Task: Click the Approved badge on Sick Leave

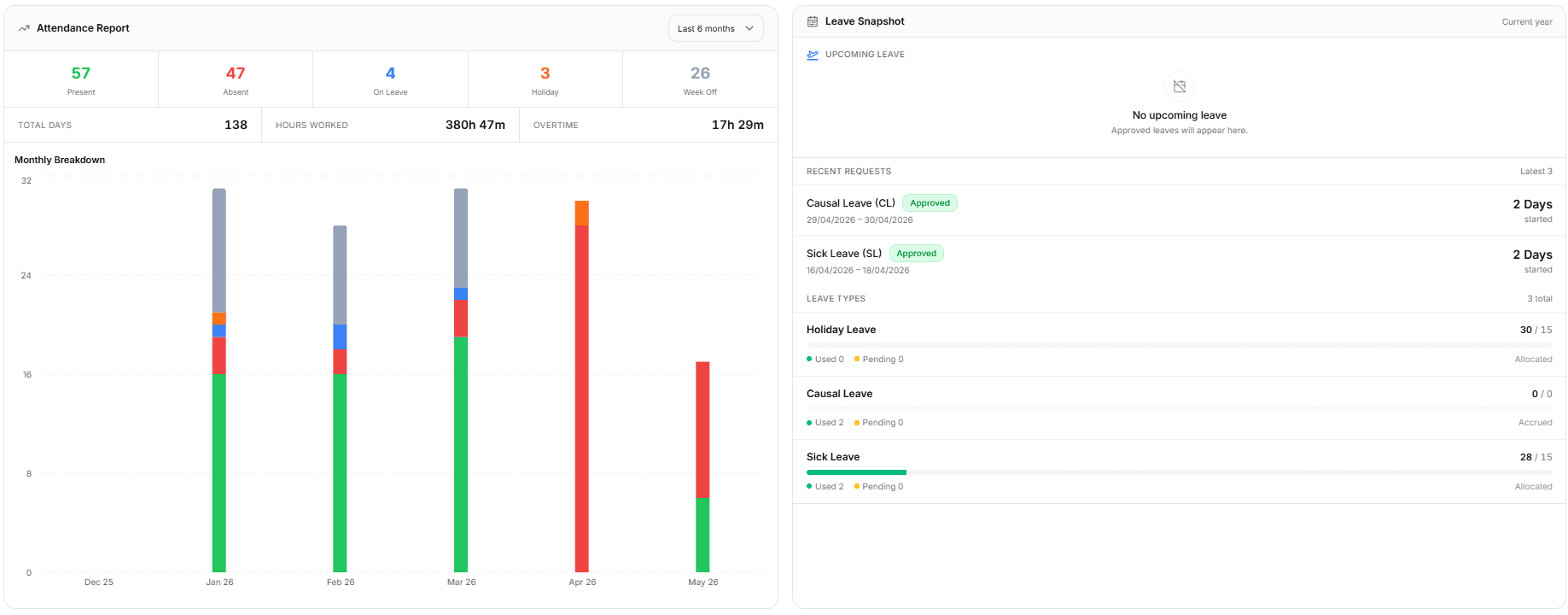Action: 916,254
